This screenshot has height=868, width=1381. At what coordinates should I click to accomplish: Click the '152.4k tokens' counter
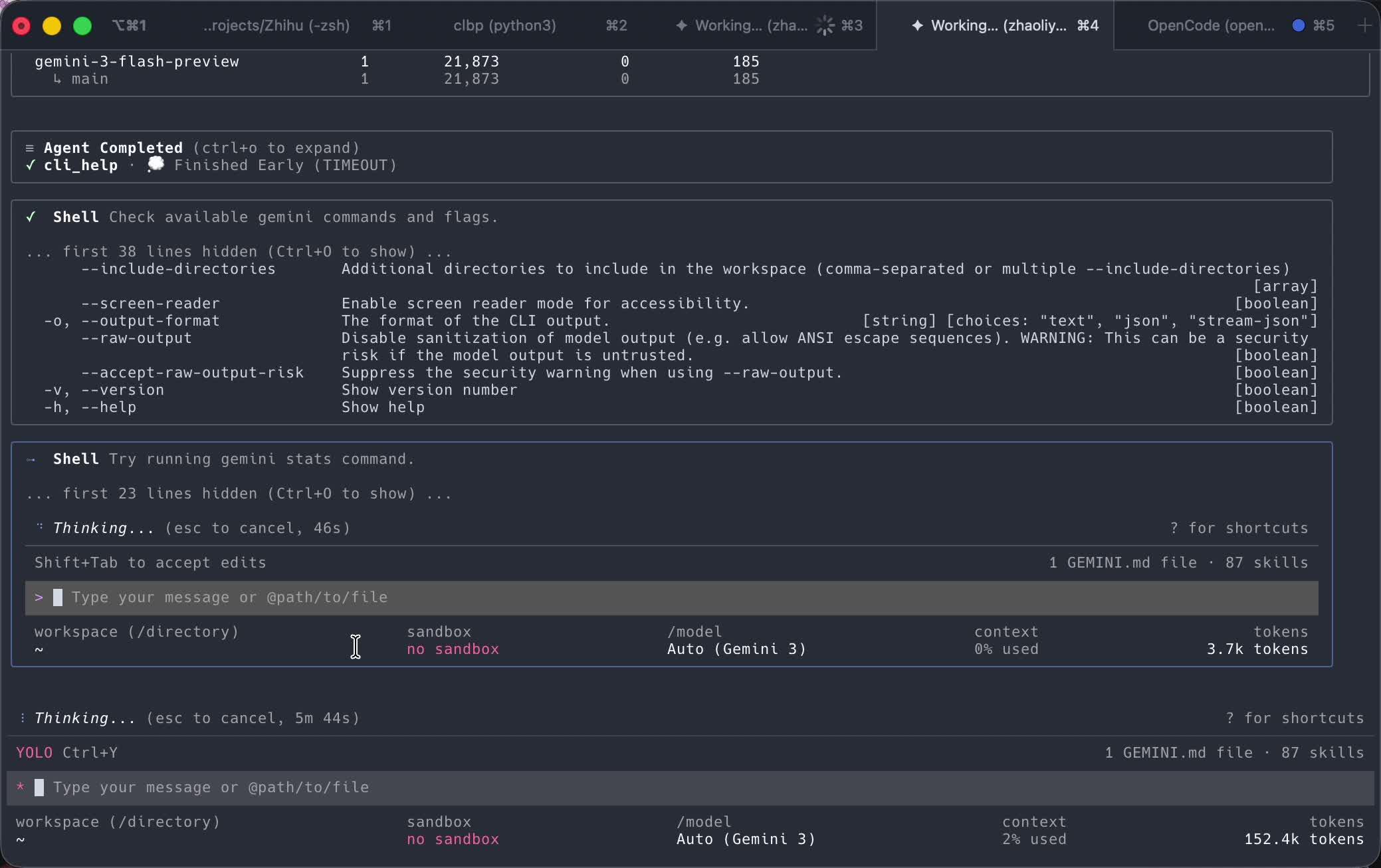point(1304,839)
